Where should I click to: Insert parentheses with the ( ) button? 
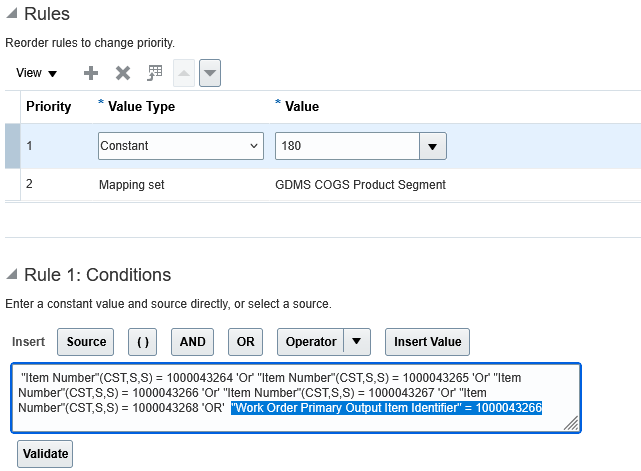click(143, 342)
